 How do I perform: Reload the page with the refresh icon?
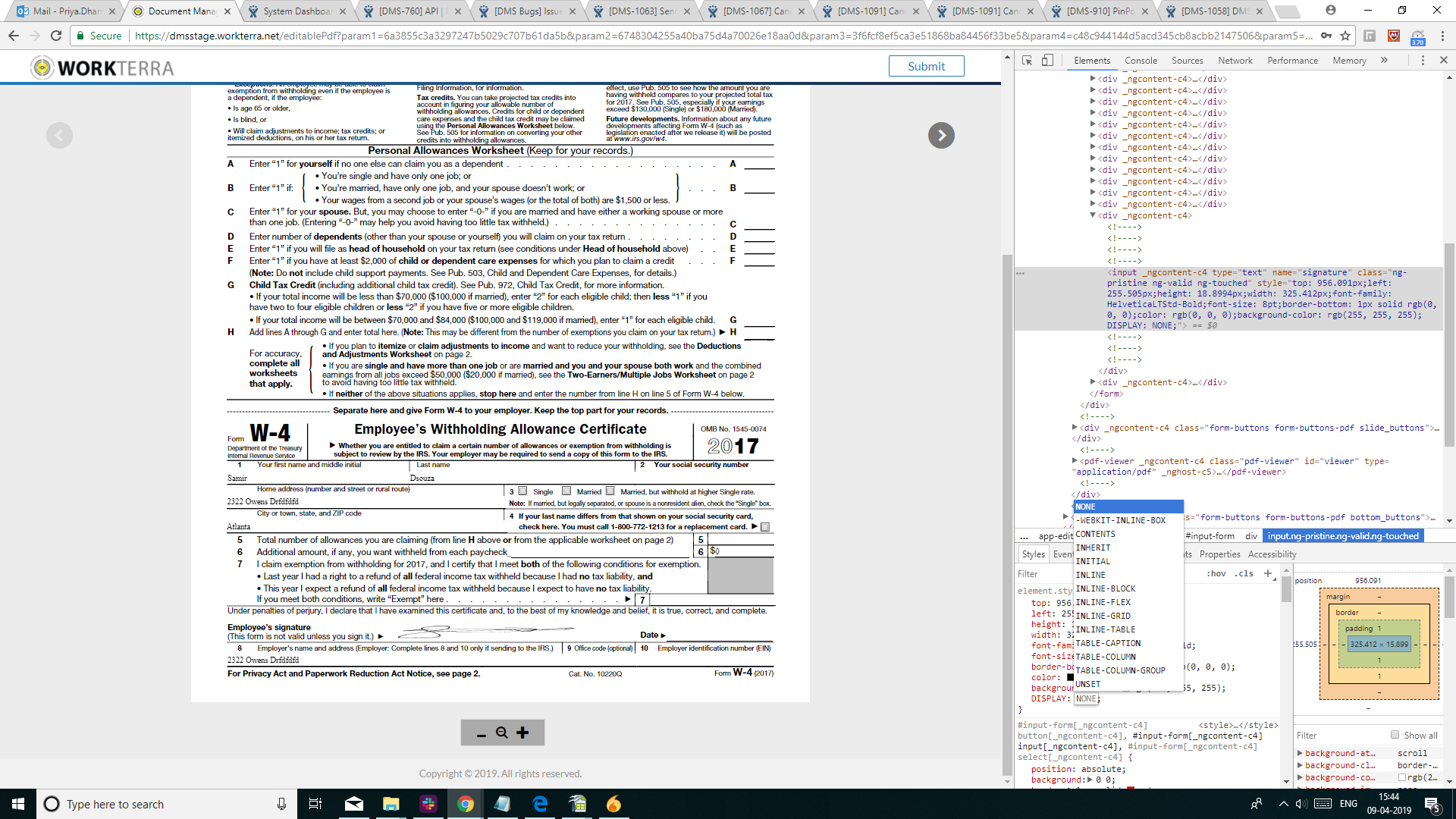pyautogui.click(x=55, y=36)
